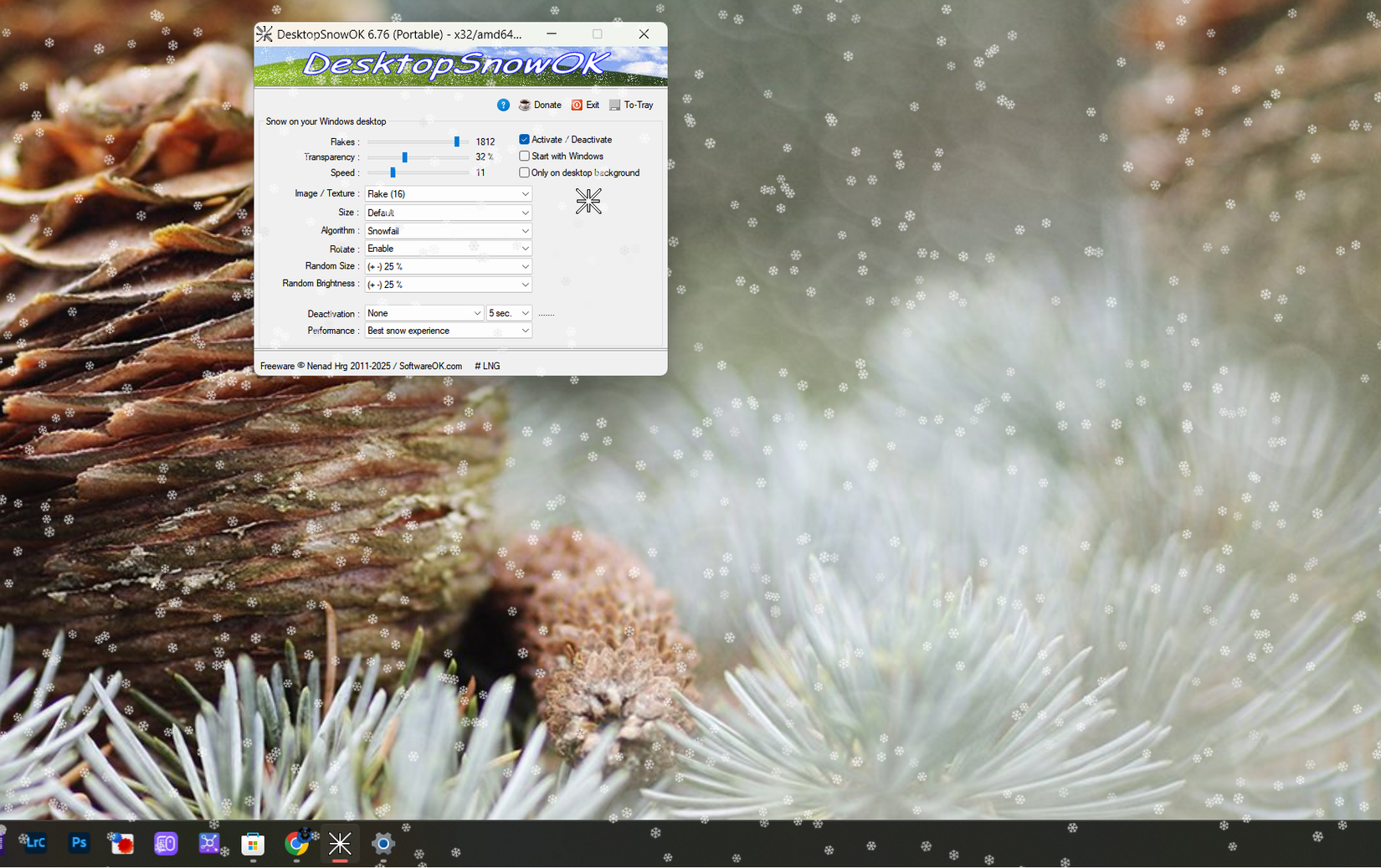
Task: Open the purple mouse app in taskbar
Action: tap(166, 843)
